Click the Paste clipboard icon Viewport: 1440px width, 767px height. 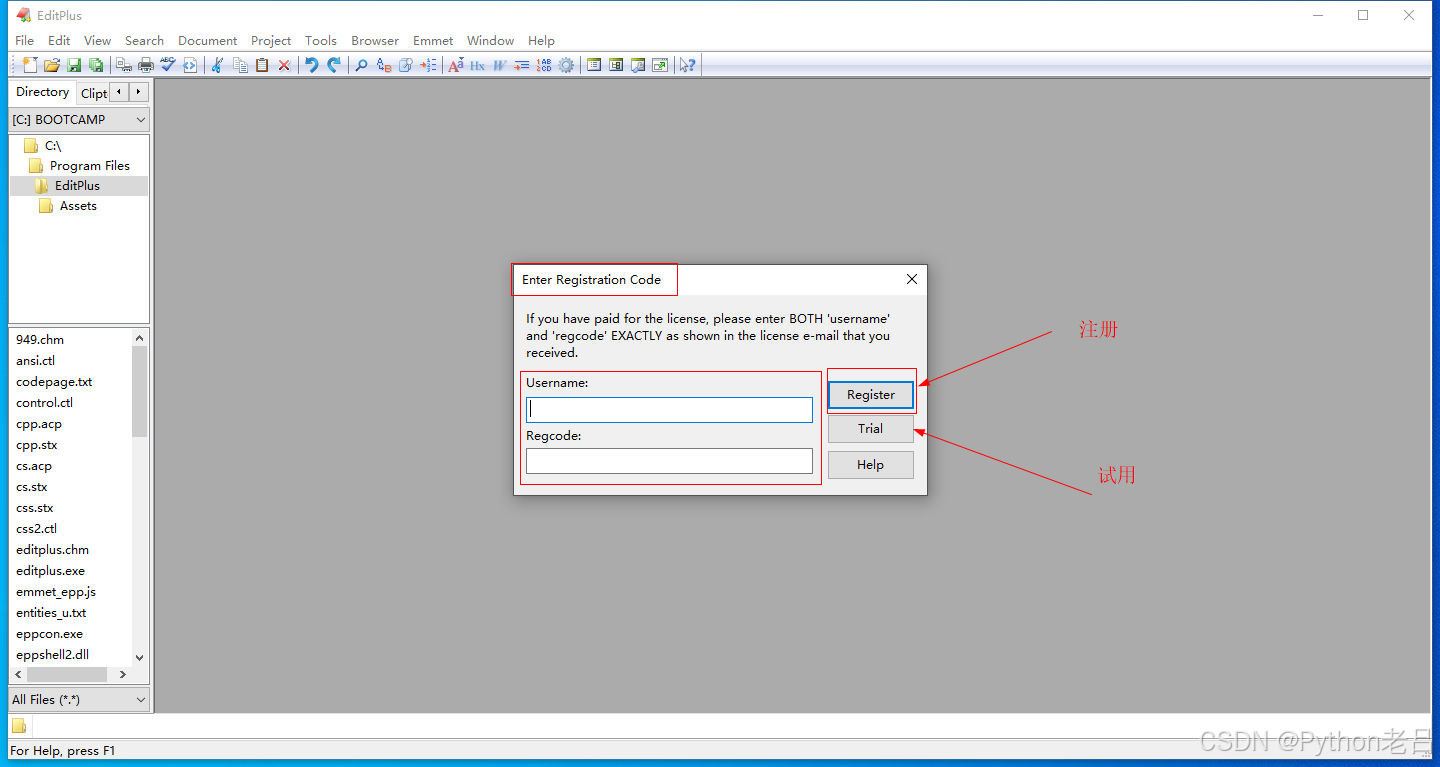[262, 65]
